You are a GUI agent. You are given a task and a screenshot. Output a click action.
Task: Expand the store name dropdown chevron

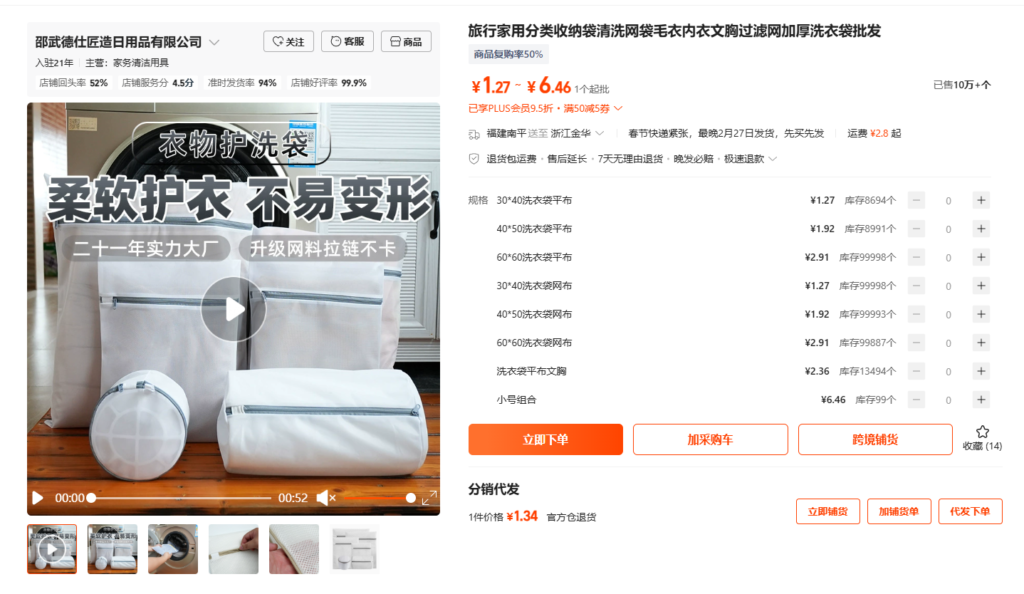[x=214, y=42]
